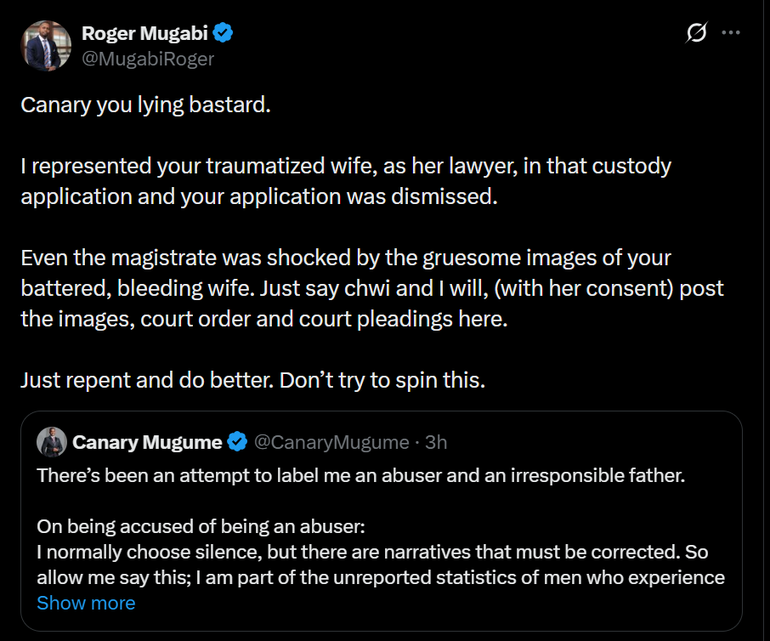The width and height of the screenshot is (770, 641).
Task: Click the Grok icon on the post
Action: (696, 33)
